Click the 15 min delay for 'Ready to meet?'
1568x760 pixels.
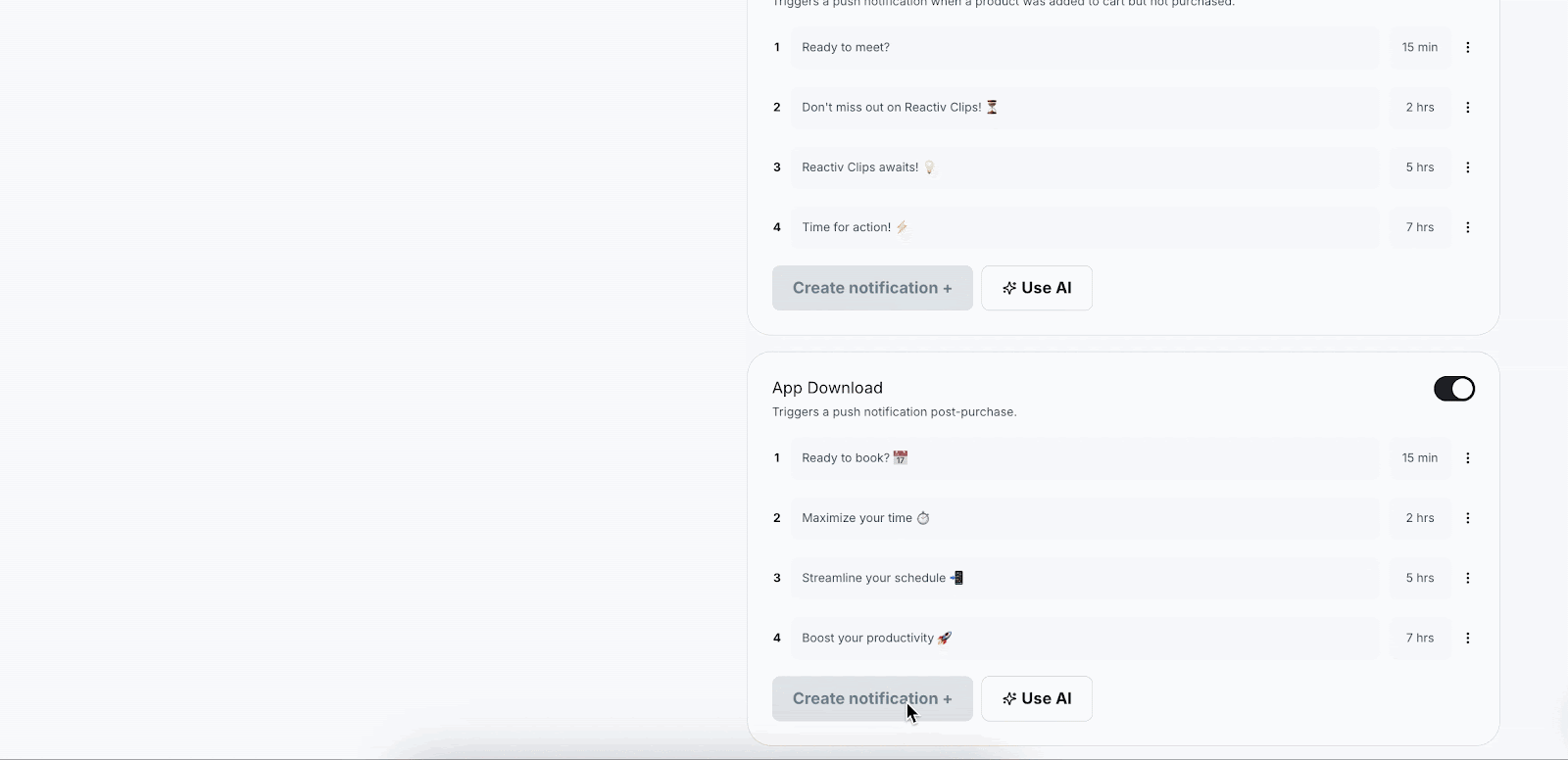pos(1419,47)
